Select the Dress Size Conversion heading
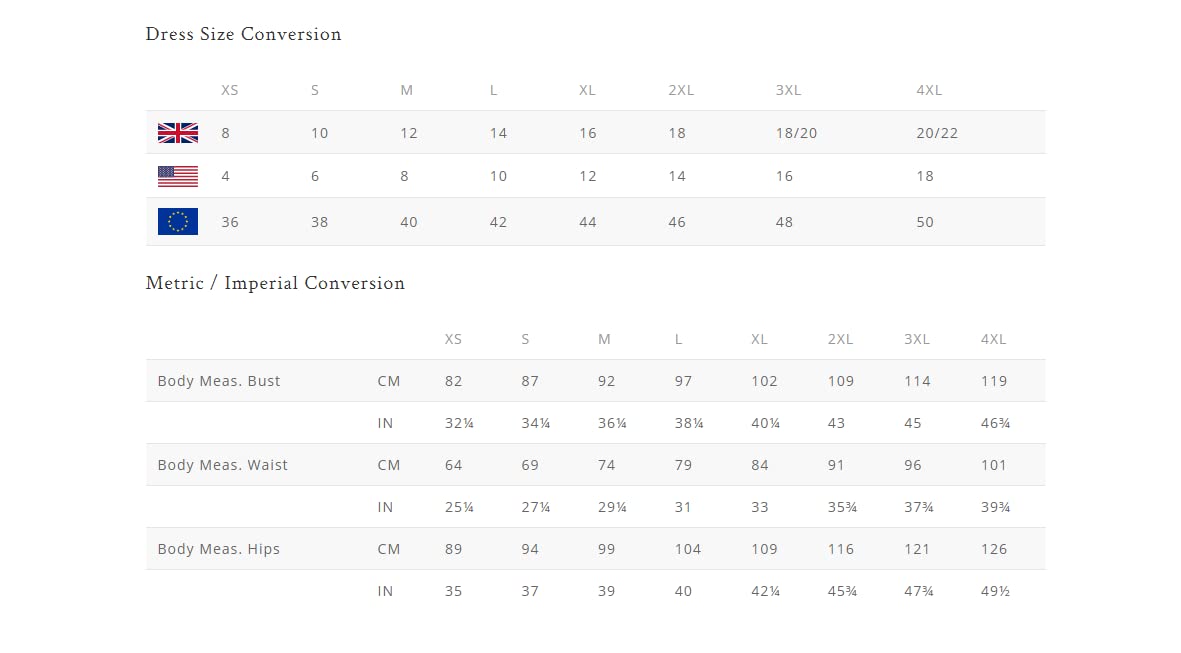 [243, 34]
